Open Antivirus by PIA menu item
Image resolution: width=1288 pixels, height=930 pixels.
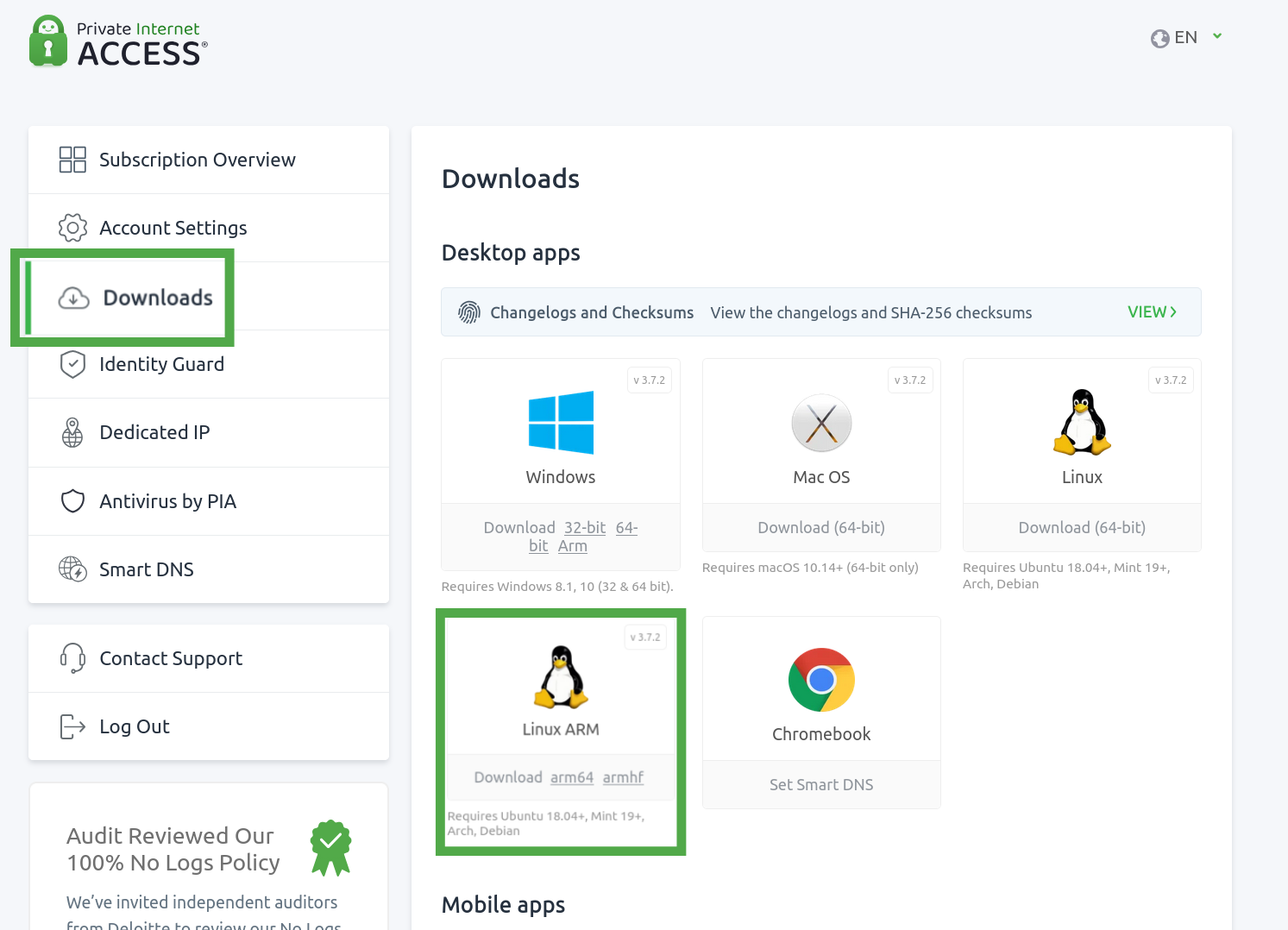click(x=209, y=501)
